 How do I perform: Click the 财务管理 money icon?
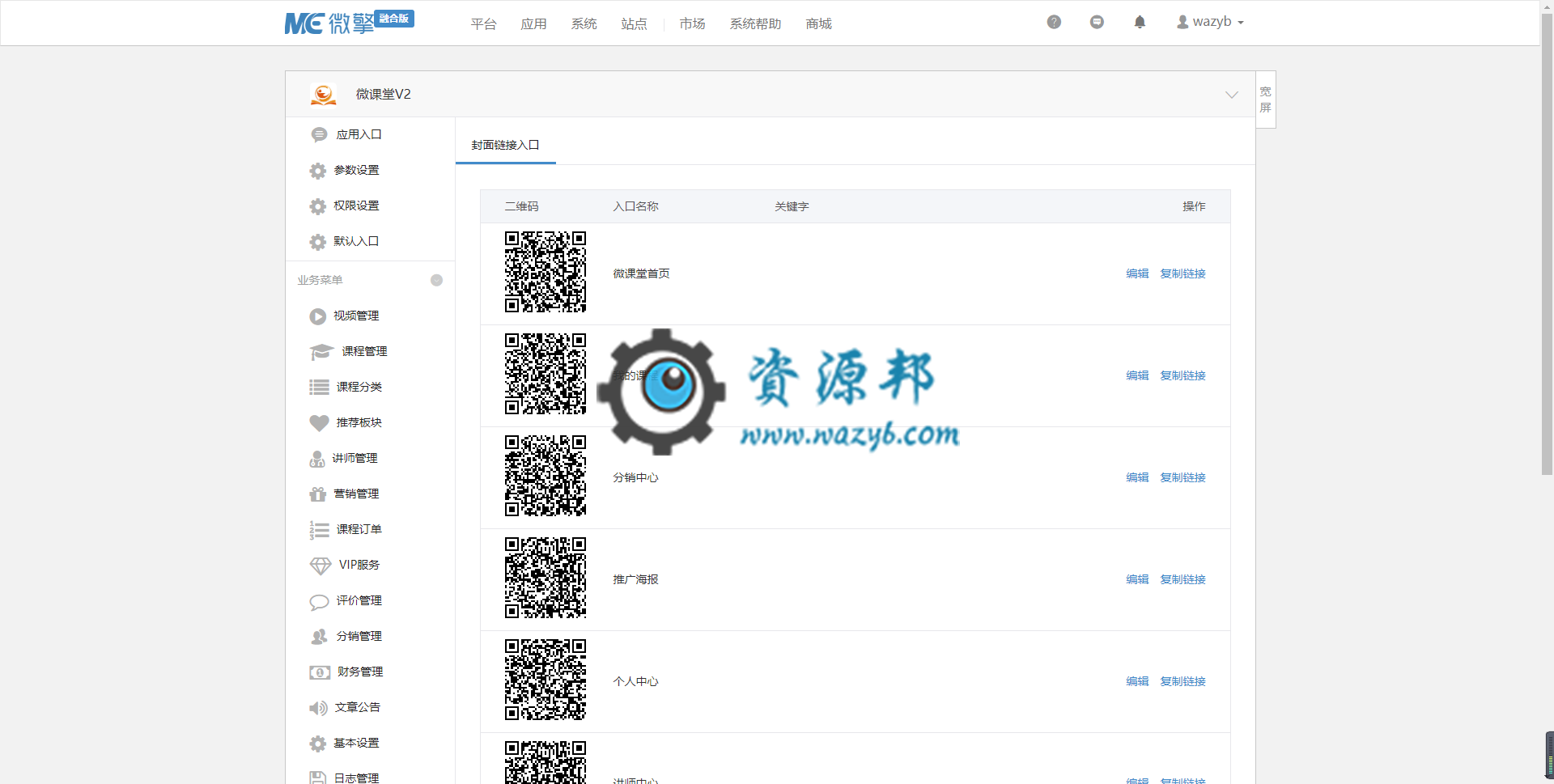click(320, 672)
